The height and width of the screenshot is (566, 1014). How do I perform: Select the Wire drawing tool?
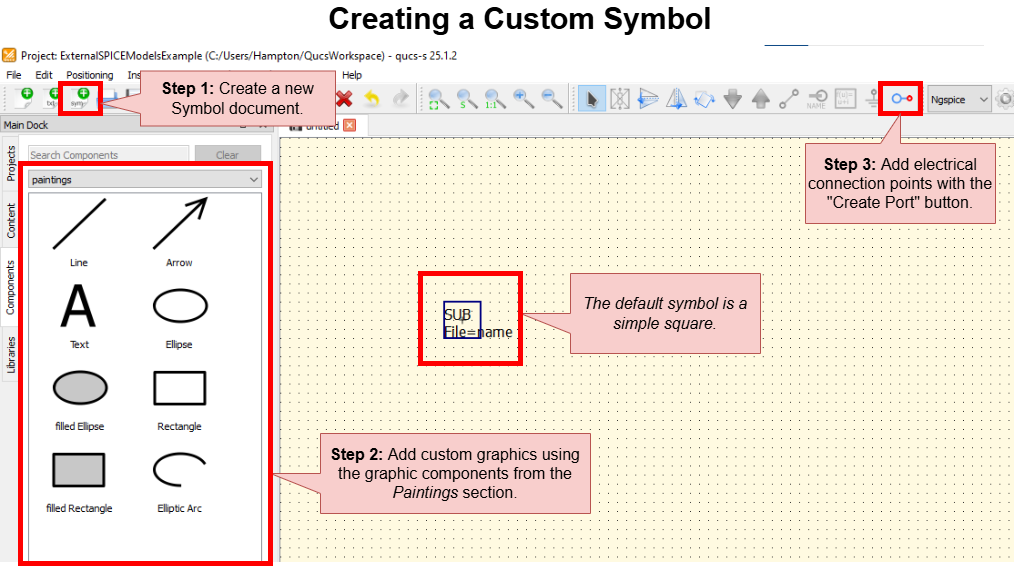click(788, 99)
